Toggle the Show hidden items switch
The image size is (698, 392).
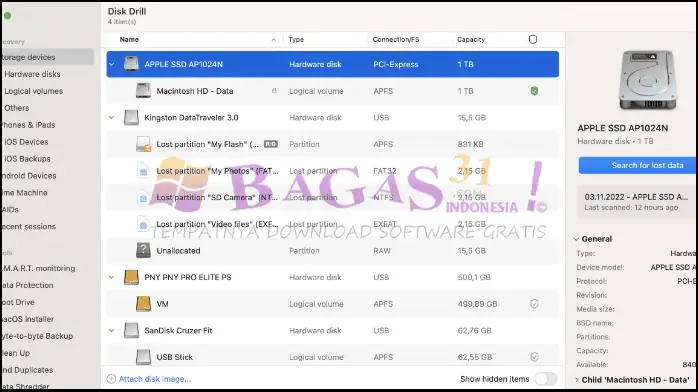click(546, 379)
